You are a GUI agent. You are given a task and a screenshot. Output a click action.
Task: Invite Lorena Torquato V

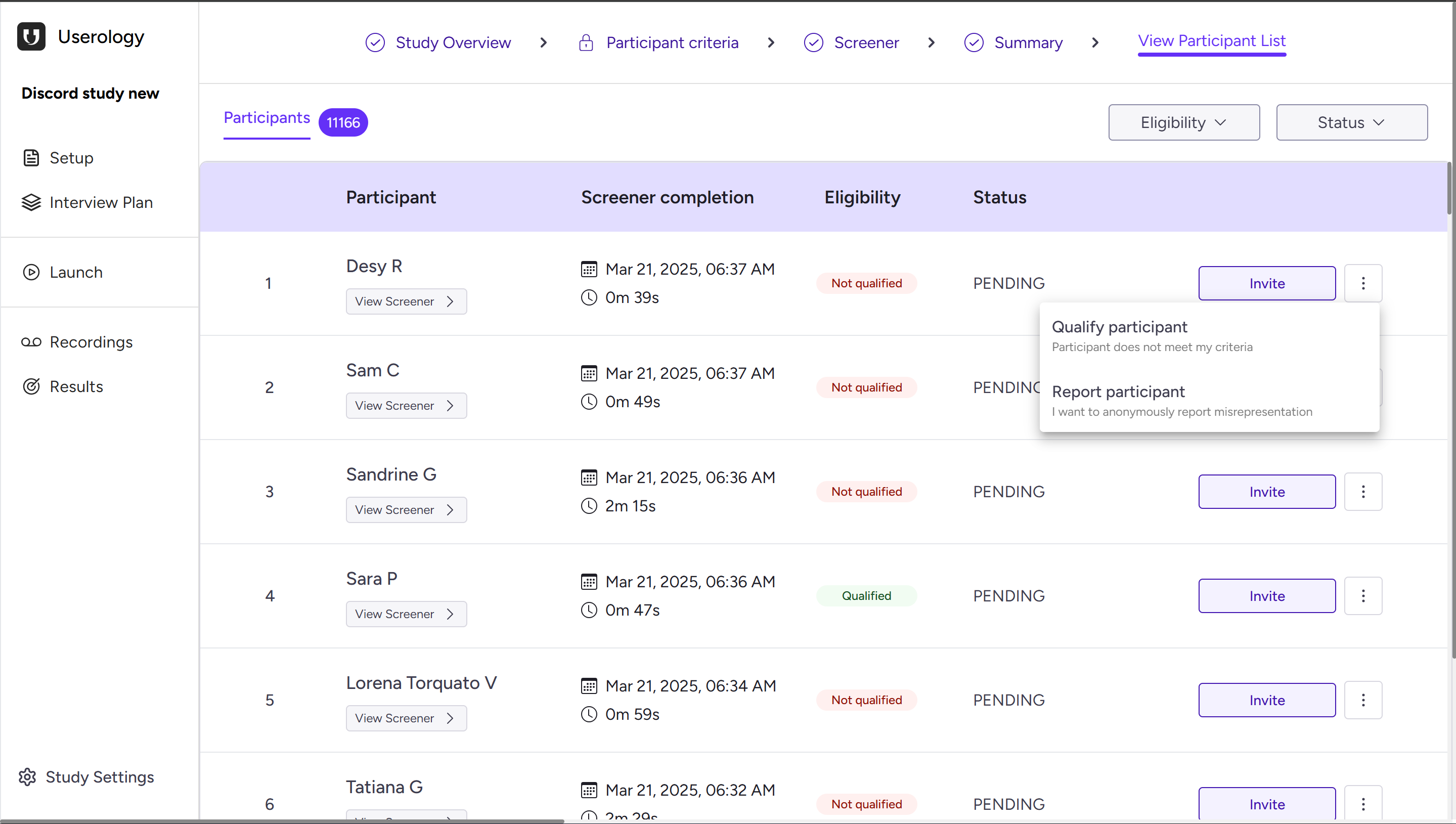coord(1266,700)
